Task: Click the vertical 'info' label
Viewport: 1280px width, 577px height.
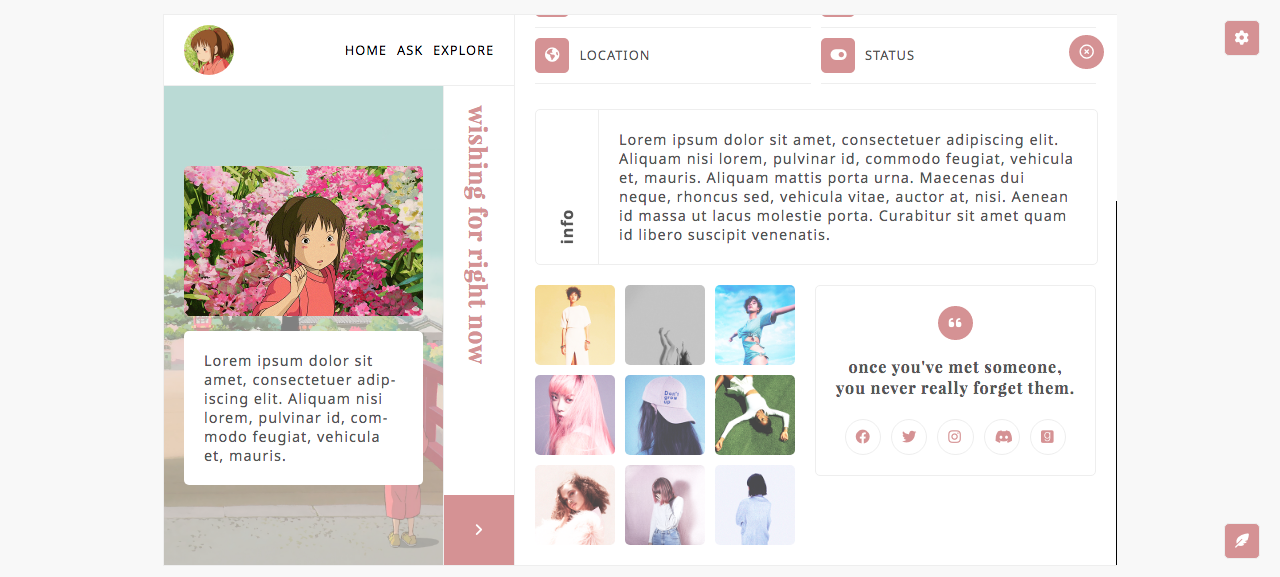Action: pos(567,227)
